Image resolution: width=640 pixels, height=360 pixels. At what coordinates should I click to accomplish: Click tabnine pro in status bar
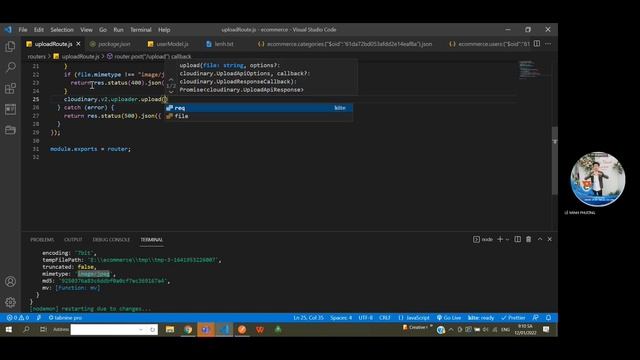(x=65, y=318)
